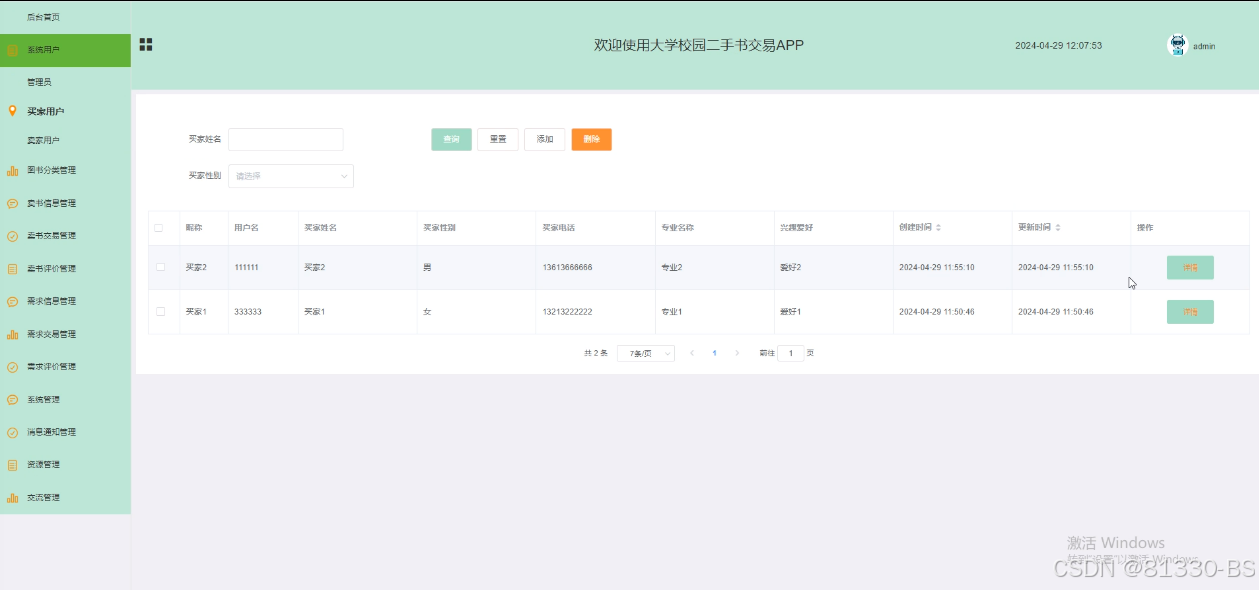Click the 系统用户 menu icon

[13, 50]
